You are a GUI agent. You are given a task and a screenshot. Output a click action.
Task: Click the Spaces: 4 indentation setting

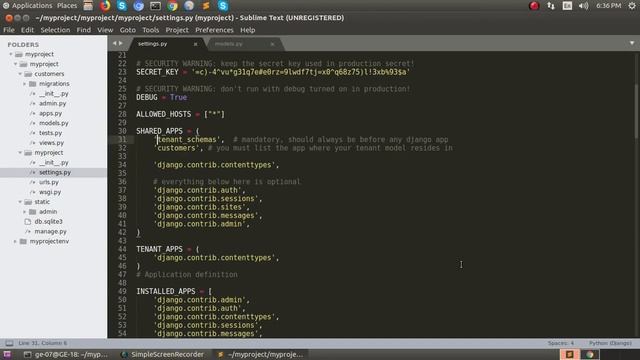click(560, 343)
